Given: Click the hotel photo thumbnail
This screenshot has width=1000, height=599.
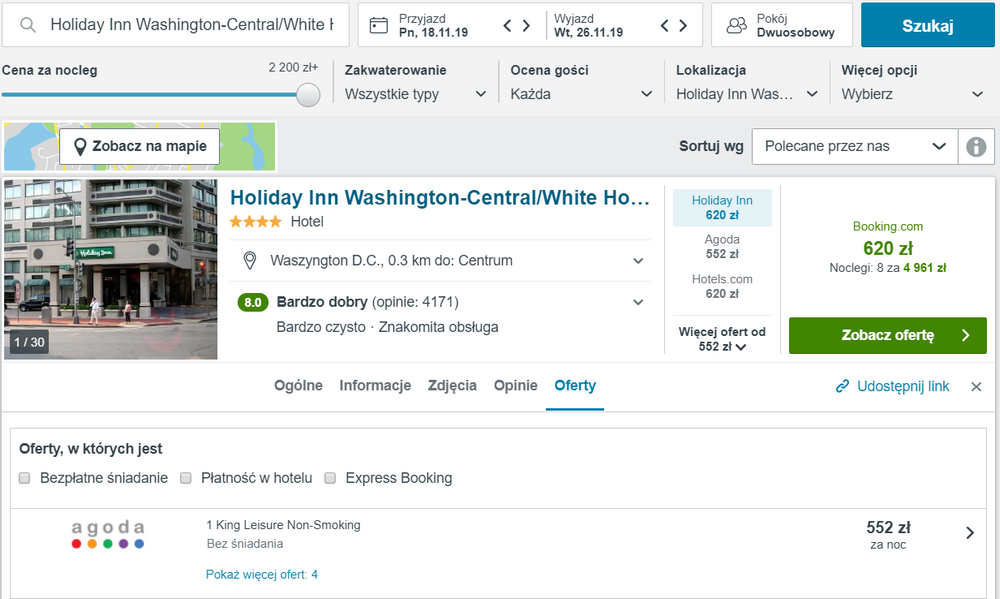Looking at the screenshot, I should (x=110, y=269).
